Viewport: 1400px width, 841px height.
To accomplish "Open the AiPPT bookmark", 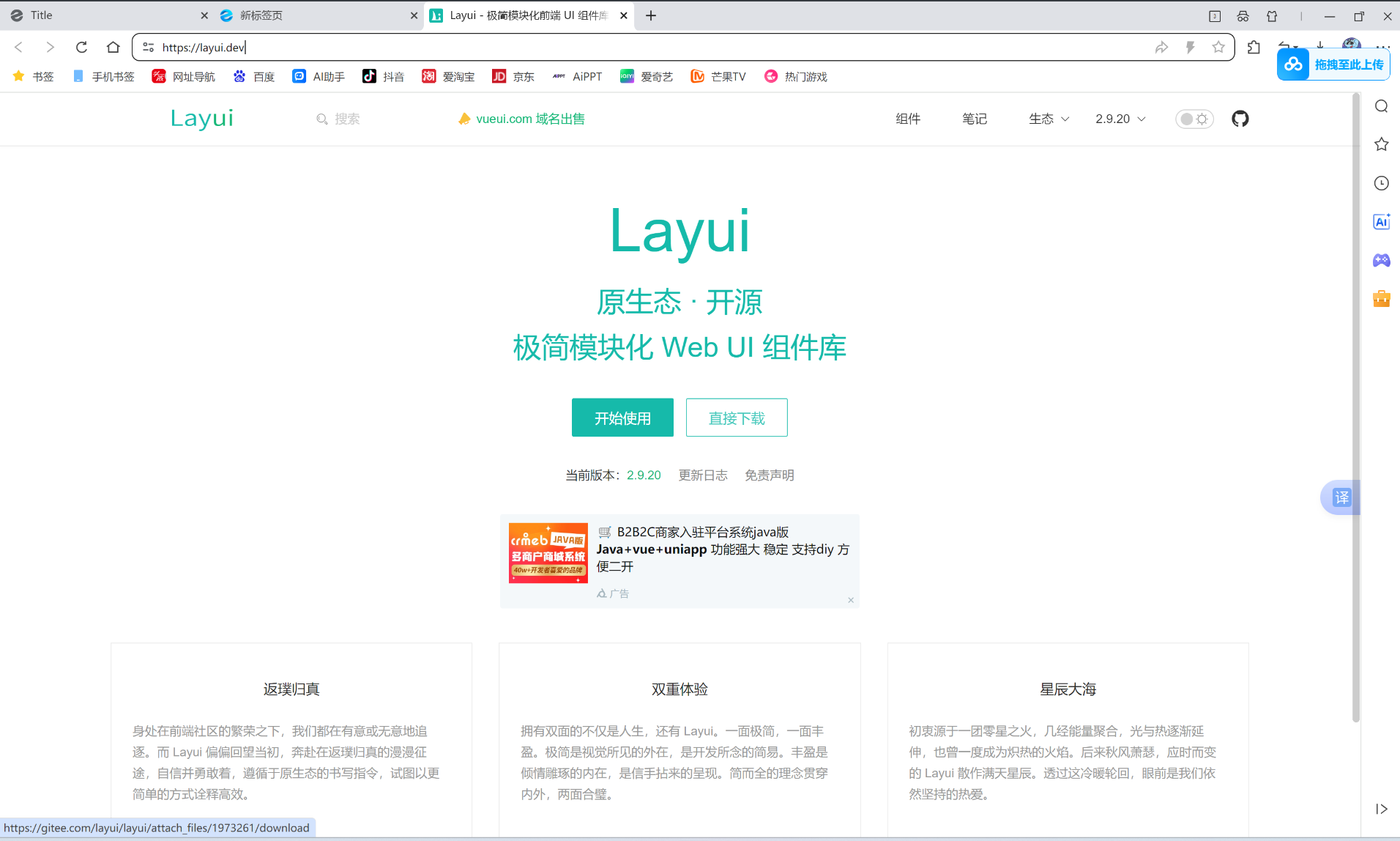I will (578, 76).
